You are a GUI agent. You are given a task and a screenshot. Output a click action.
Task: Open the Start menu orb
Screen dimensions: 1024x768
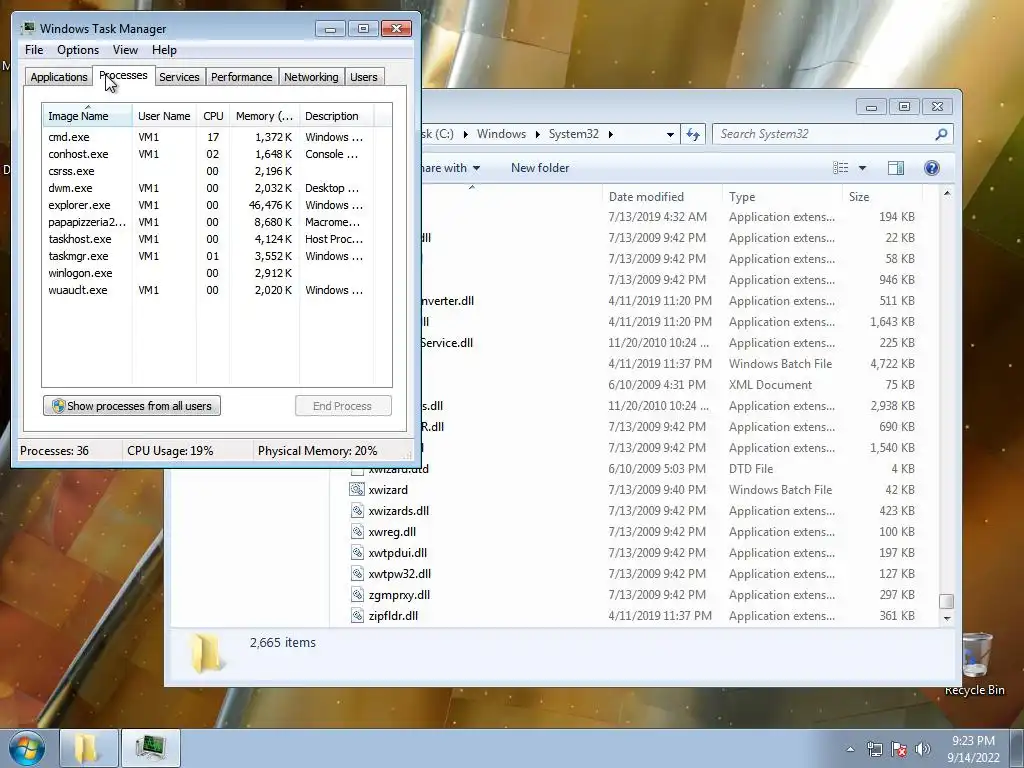(x=26, y=748)
